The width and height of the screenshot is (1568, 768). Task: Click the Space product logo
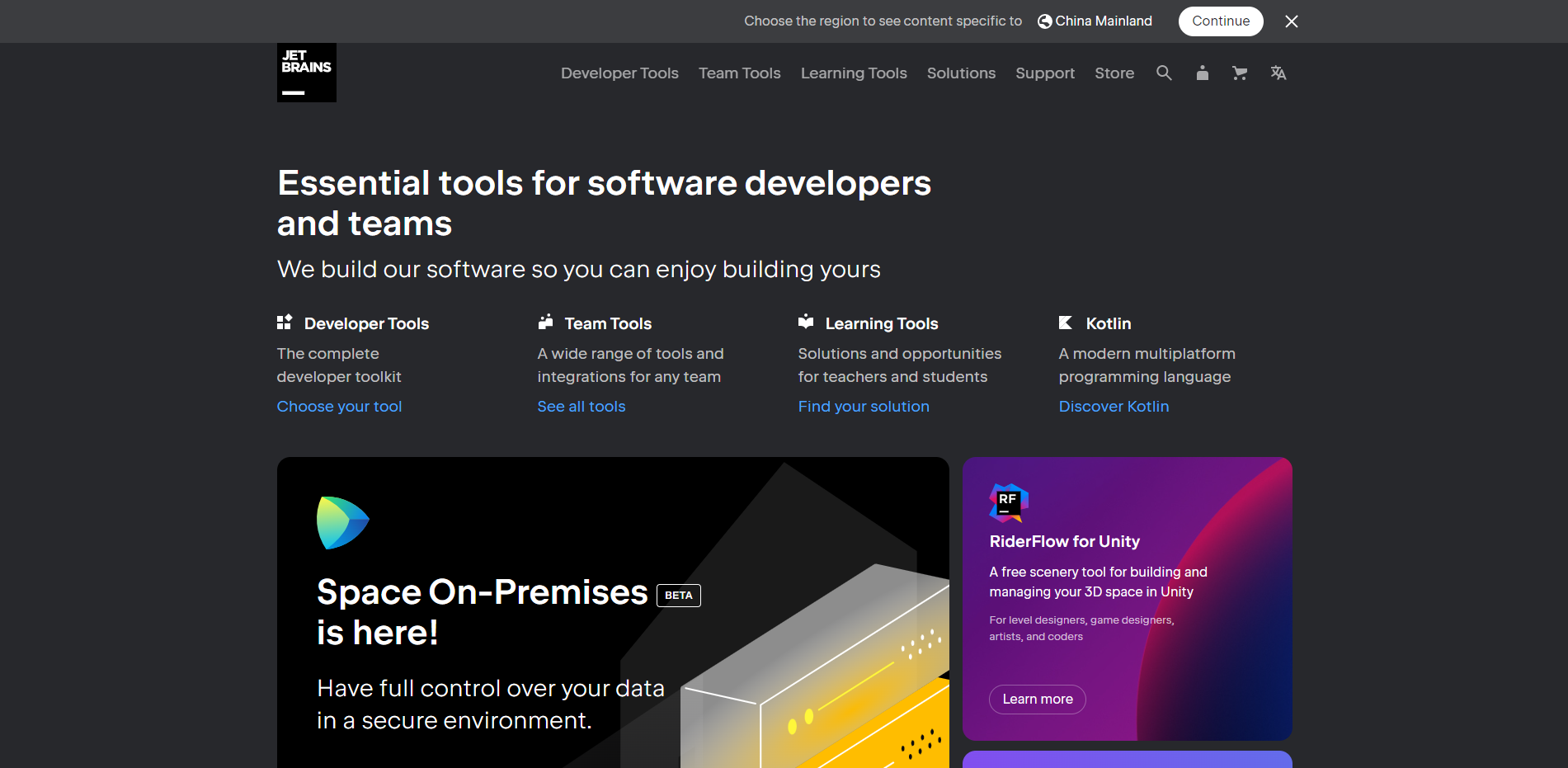pyautogui.click(x=342, y=522)
